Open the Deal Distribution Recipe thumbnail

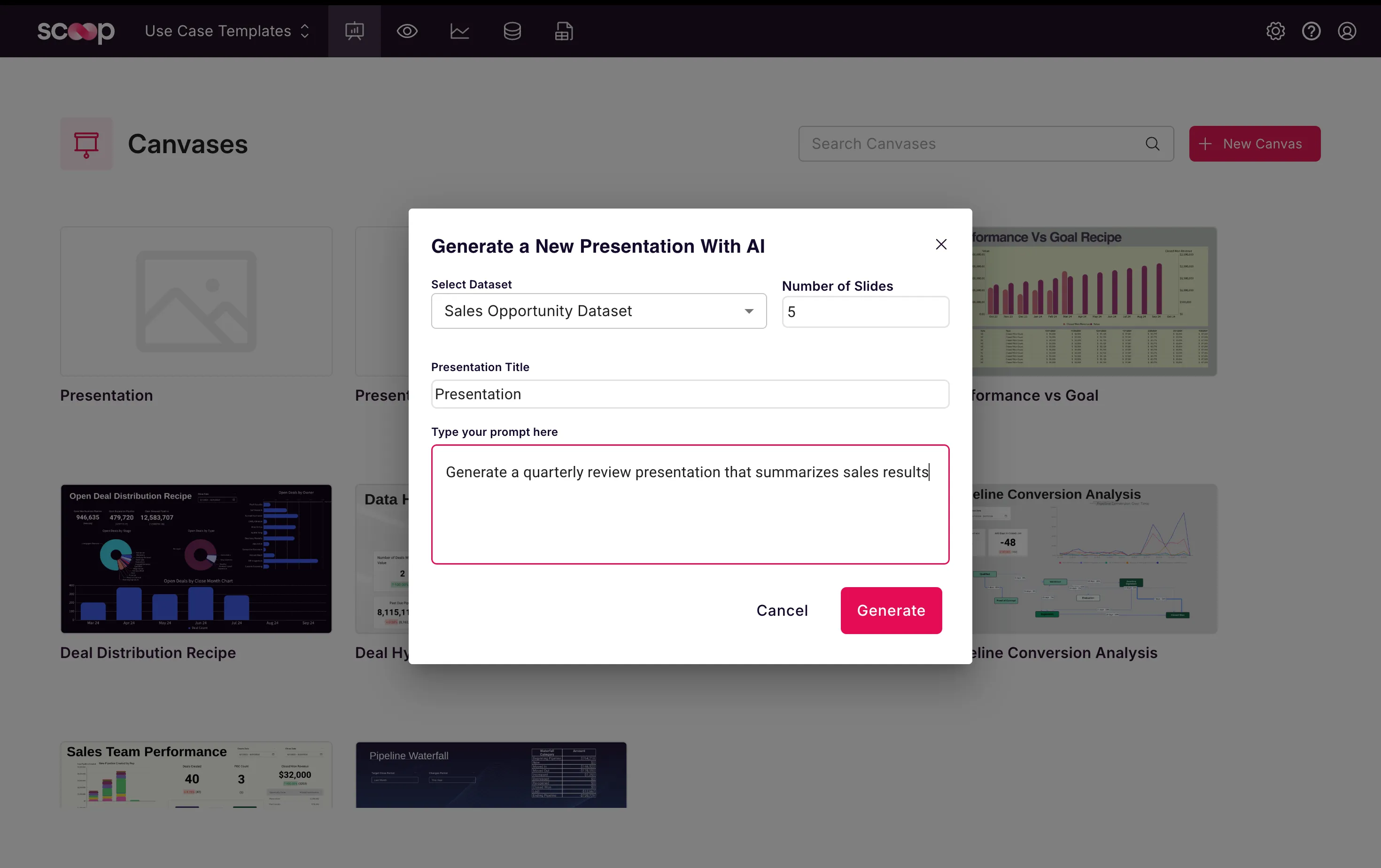click(196, 559)
